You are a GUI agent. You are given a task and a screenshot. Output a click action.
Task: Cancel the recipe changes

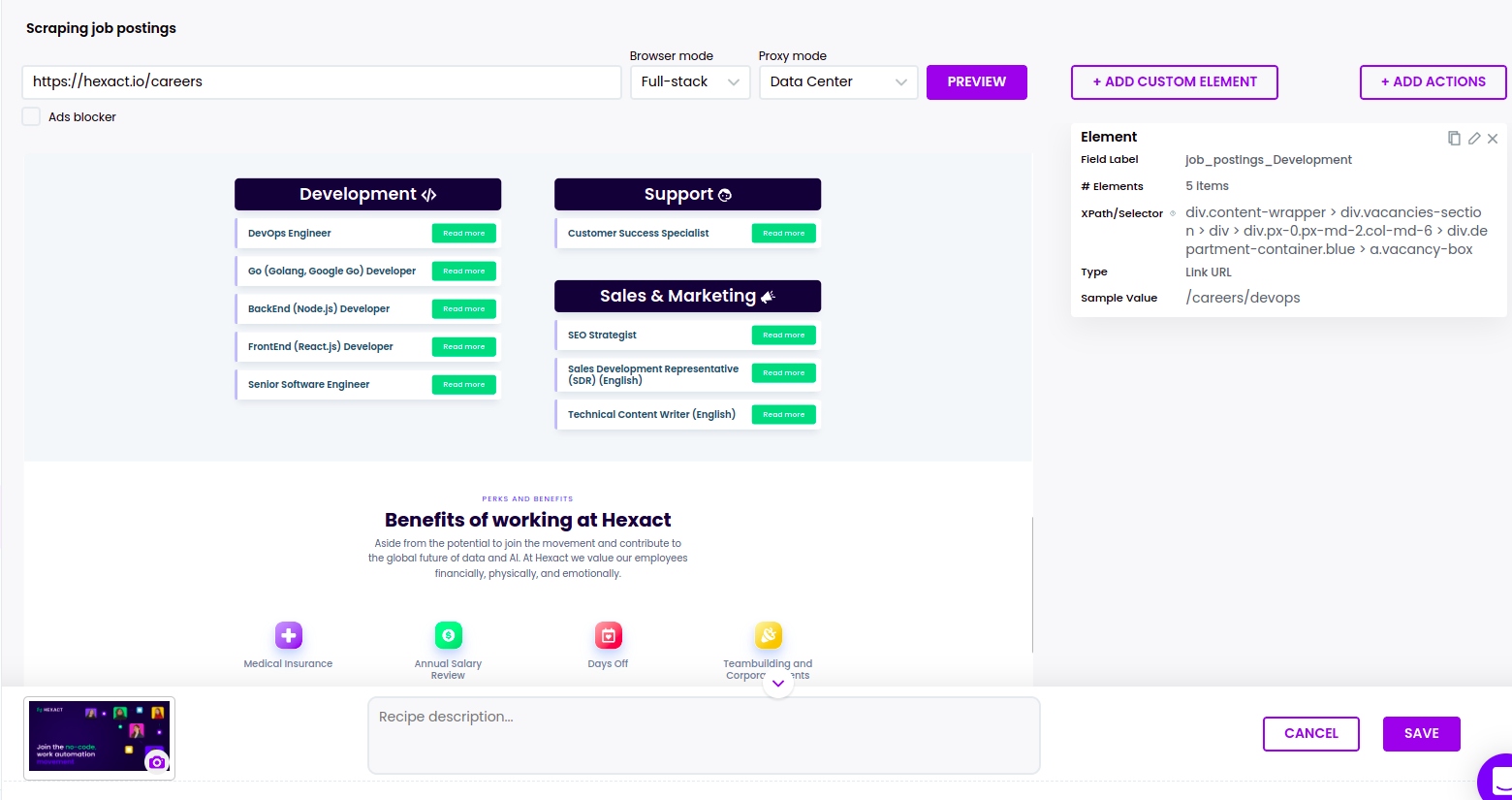[x=1310, y=733]
